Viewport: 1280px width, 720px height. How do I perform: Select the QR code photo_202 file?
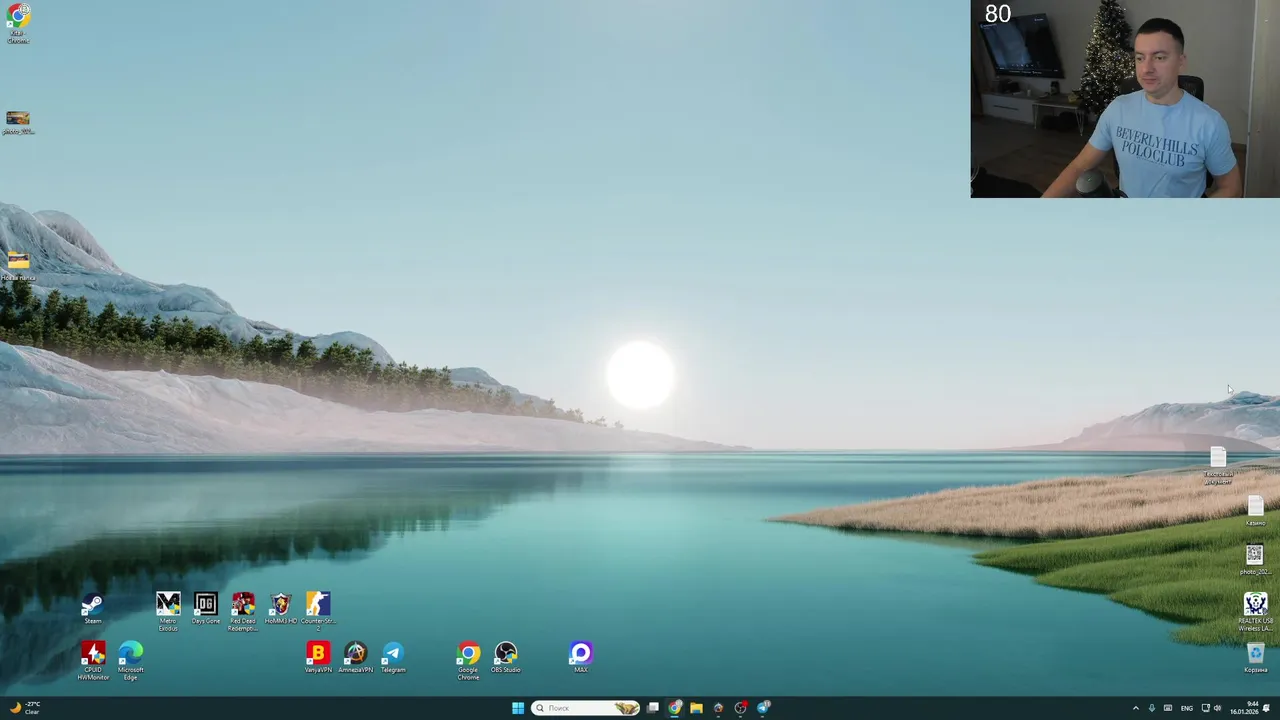[x=1255, y=560]
